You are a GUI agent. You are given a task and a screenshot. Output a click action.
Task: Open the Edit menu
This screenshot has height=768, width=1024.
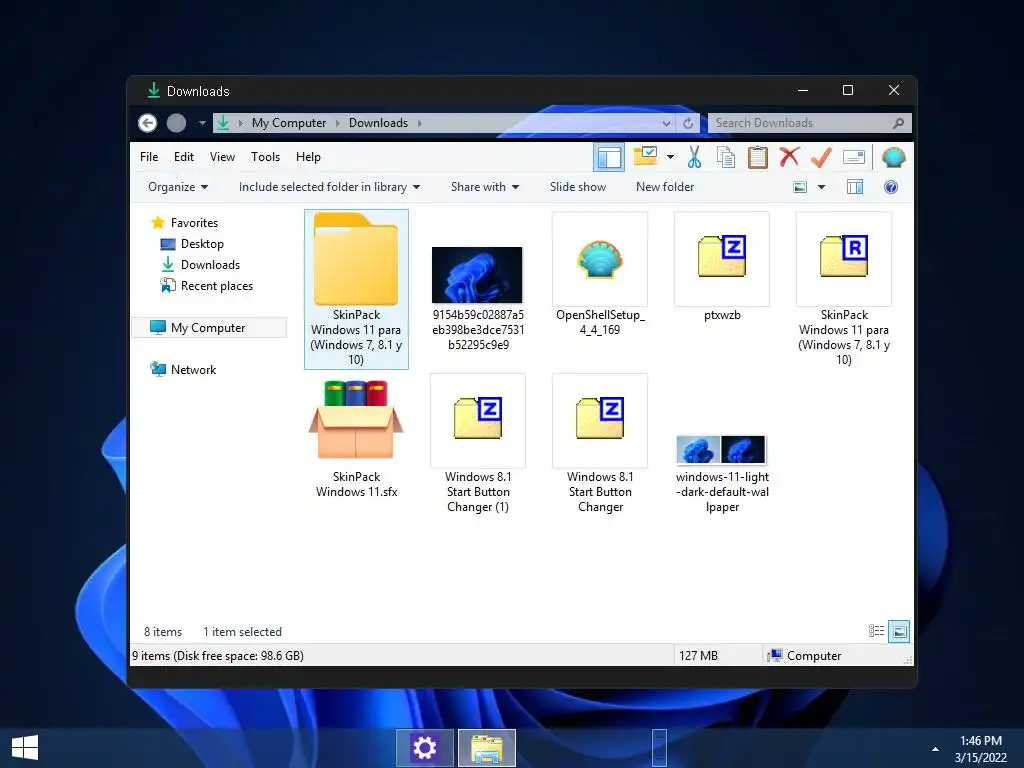point(184,157)
